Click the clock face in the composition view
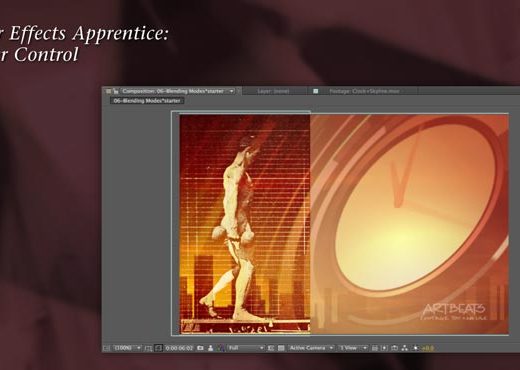The width and height of the screenshot is (520, 370). 415,207
